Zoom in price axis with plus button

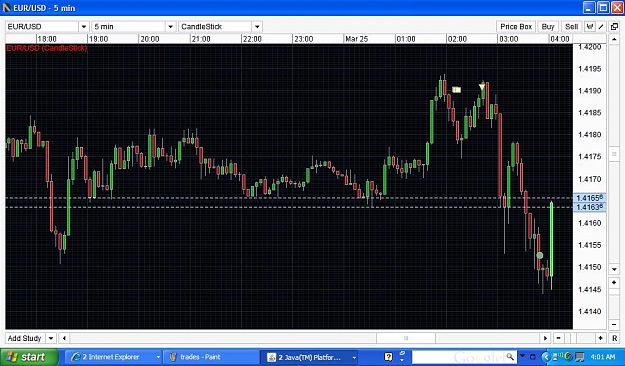pyautogui.click(x=614, y=282)
